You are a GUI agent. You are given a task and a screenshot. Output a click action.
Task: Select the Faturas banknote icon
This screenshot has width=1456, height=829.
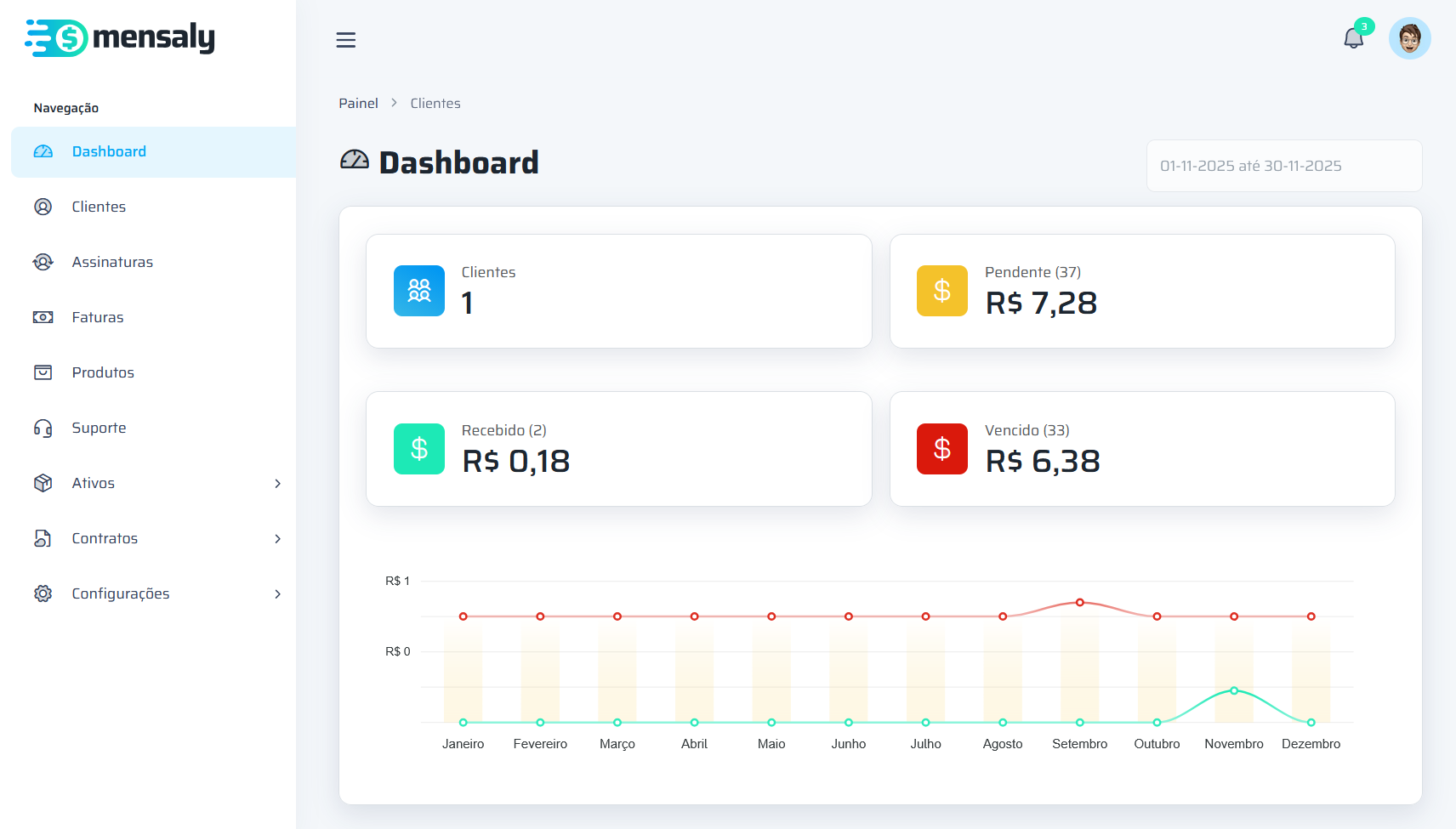click(43, 317)
